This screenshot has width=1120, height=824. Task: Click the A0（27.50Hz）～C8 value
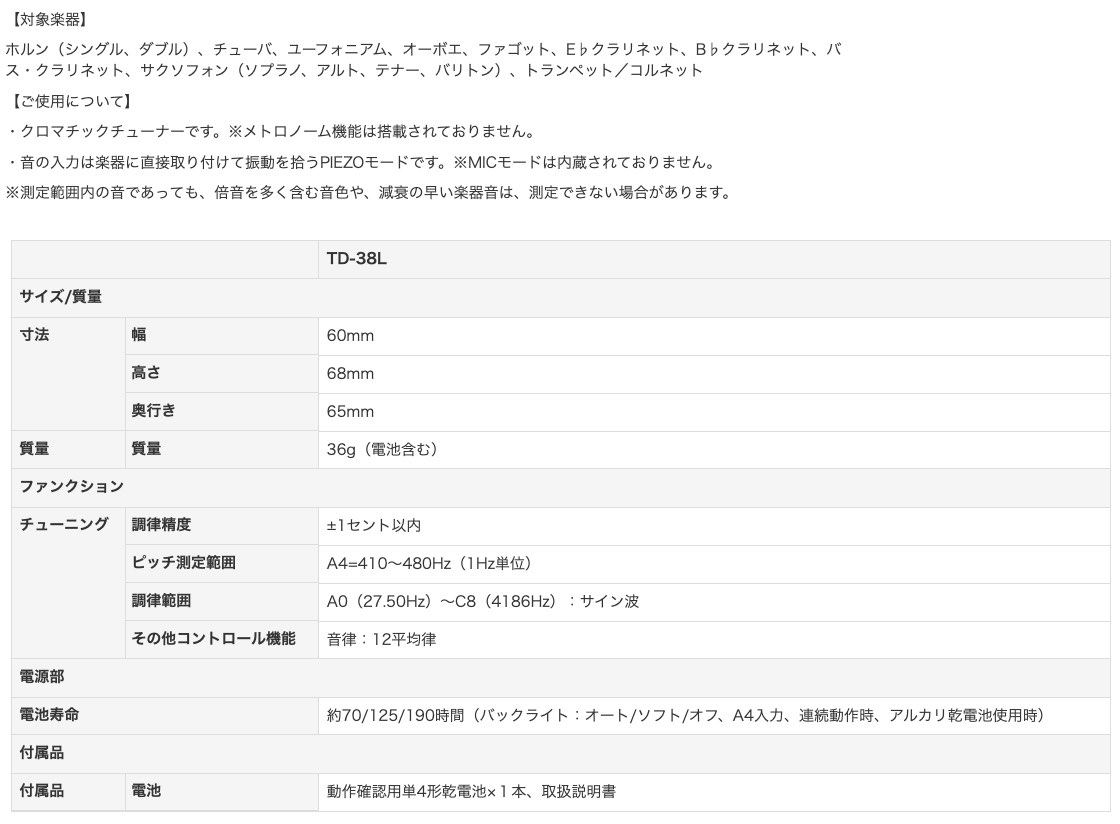(483, 601)
